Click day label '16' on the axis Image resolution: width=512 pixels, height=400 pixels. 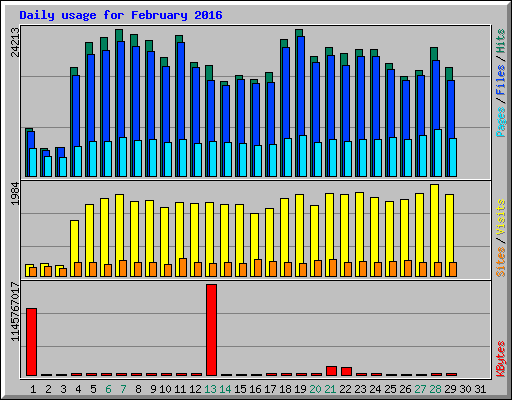click(255, 389)
